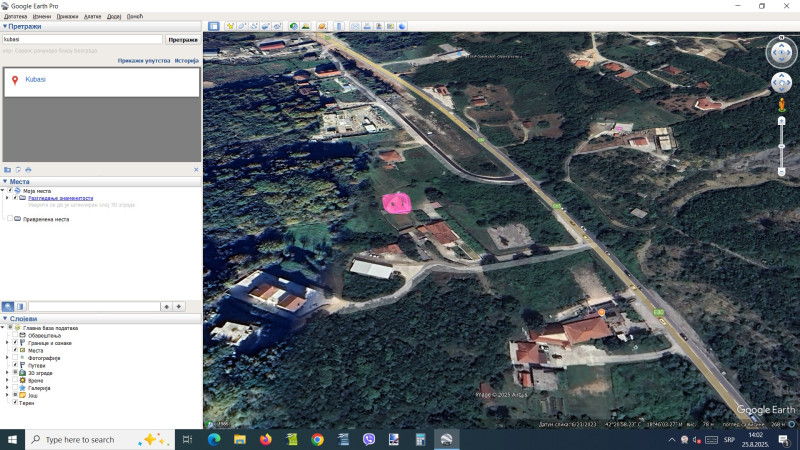
Task: Collapse the Слојеви layers panel
Action: pos(4,319)
